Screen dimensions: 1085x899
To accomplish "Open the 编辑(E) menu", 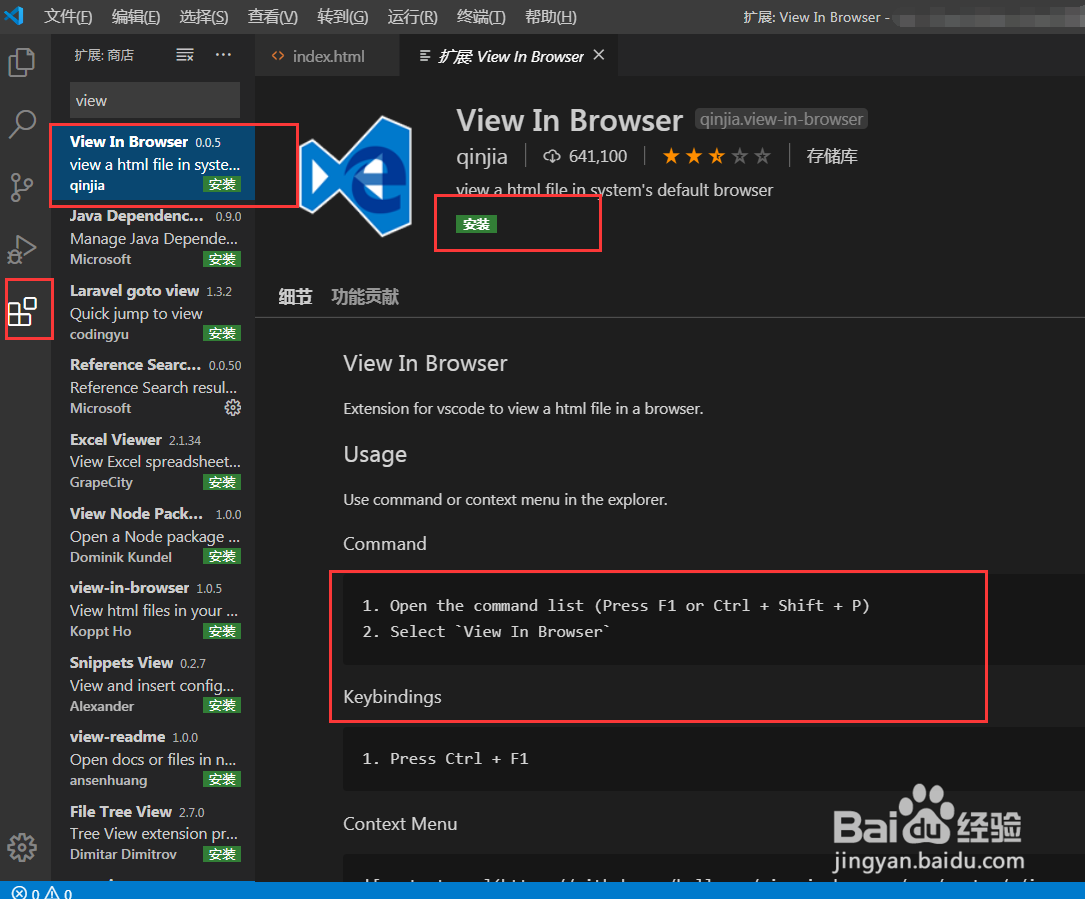I will tap(136, 17).
